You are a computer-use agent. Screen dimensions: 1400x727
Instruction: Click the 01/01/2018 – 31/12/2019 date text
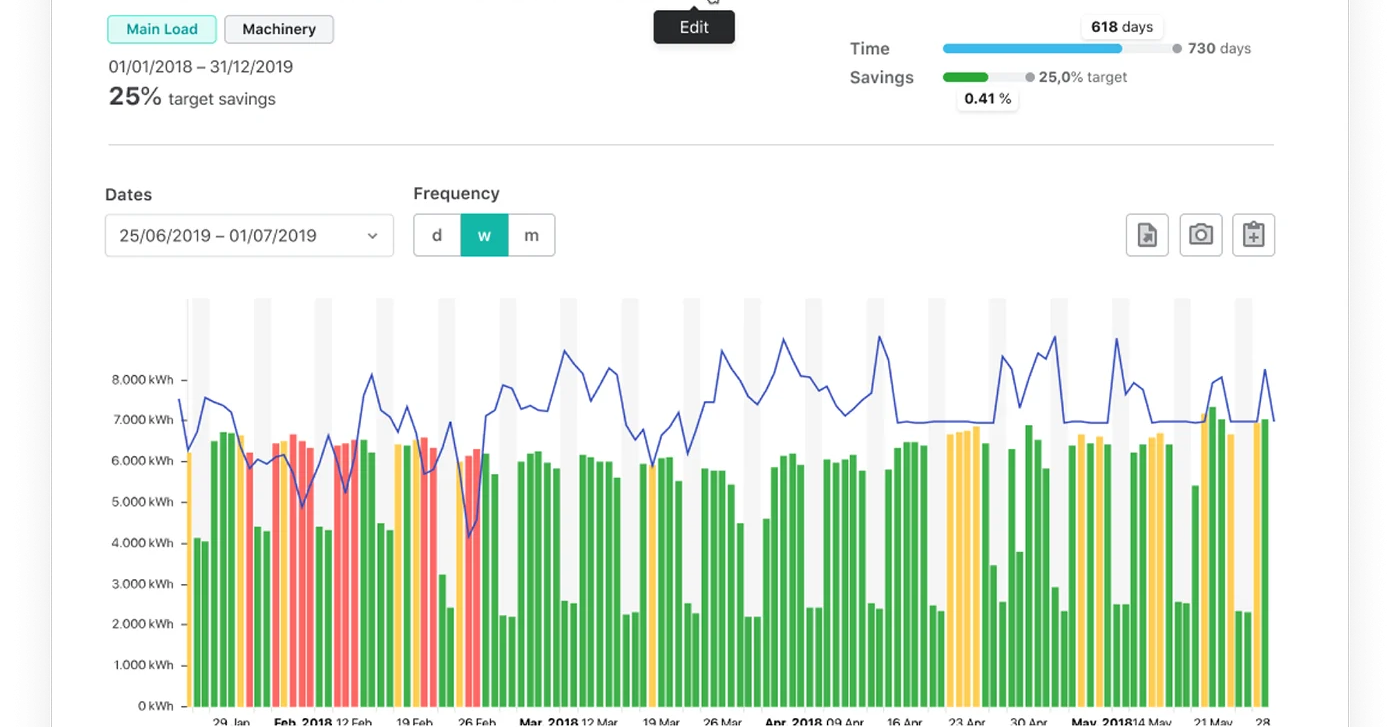click(x=200, y=66)
